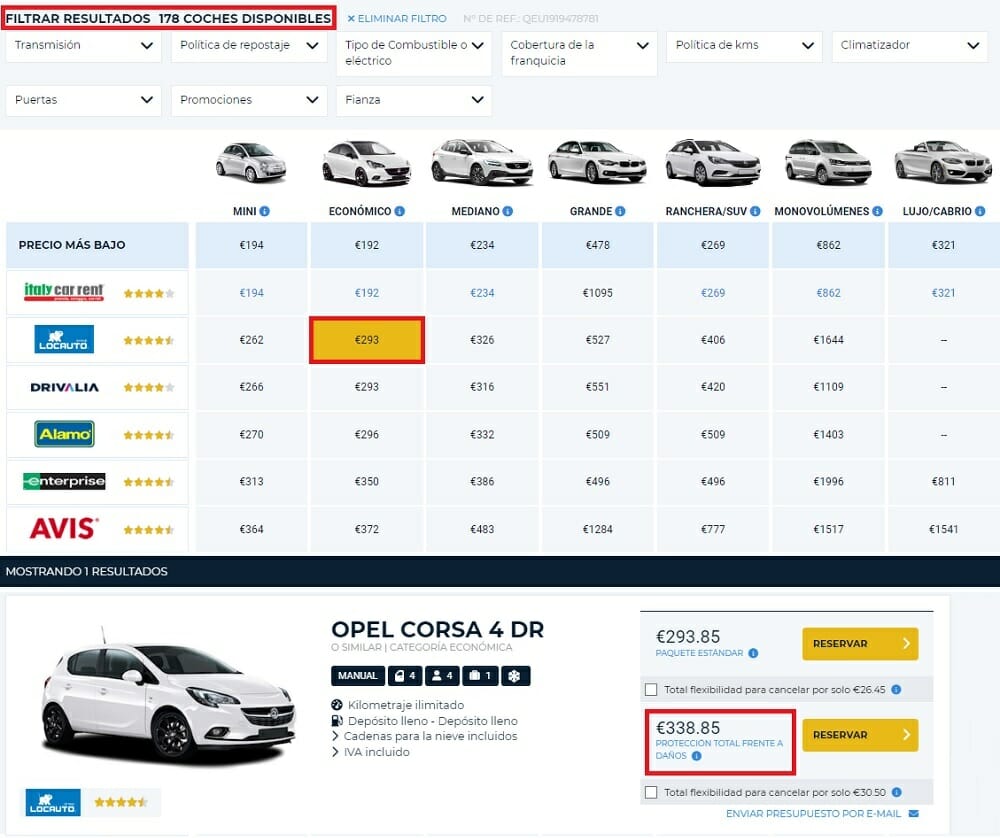Image resolution: width=1000 pixels, height=838 pixels.
Task: Click the envelope icon for email quote
Action: coord(913,814)
